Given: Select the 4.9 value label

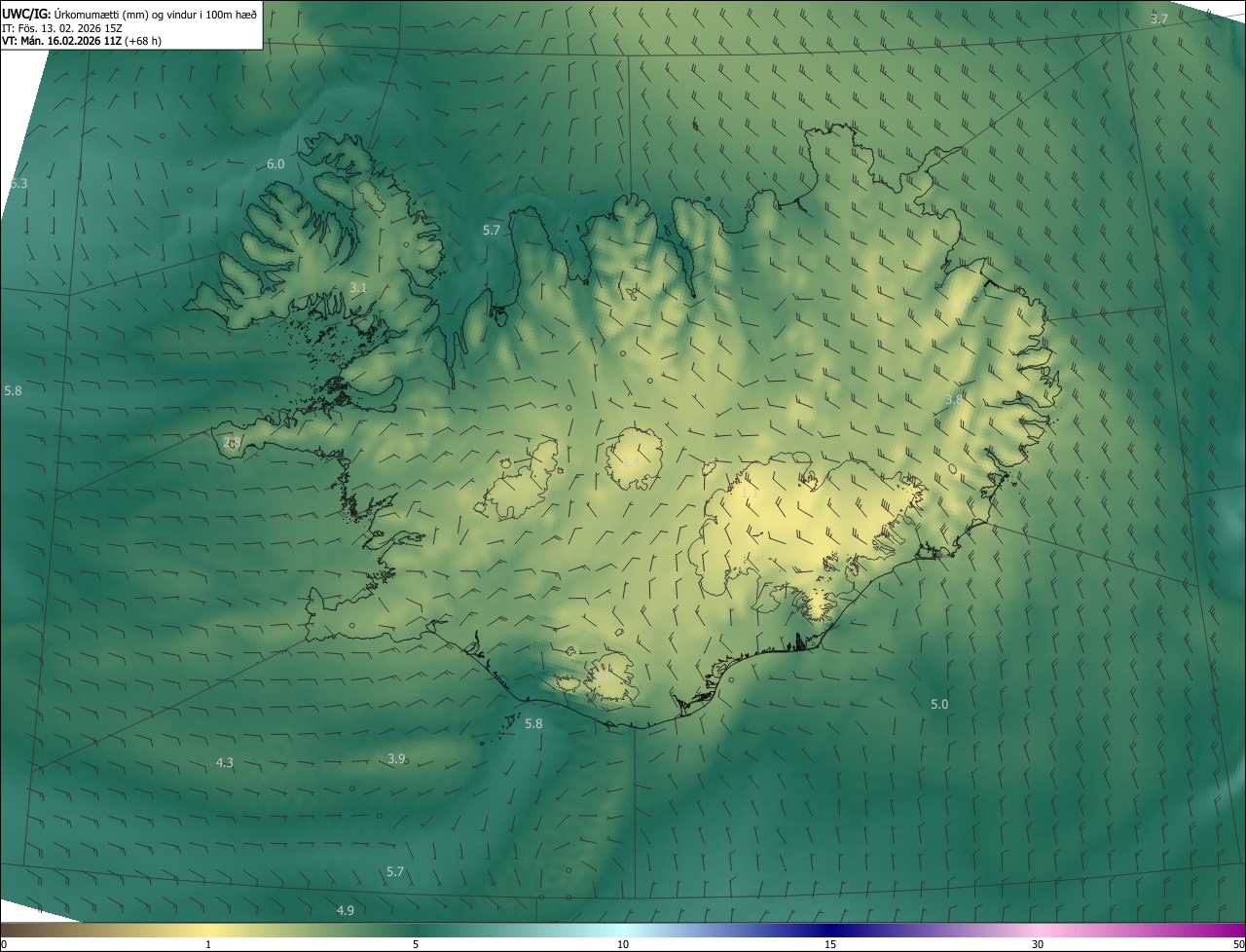Looking at the screenshot, I should [346, 911].
